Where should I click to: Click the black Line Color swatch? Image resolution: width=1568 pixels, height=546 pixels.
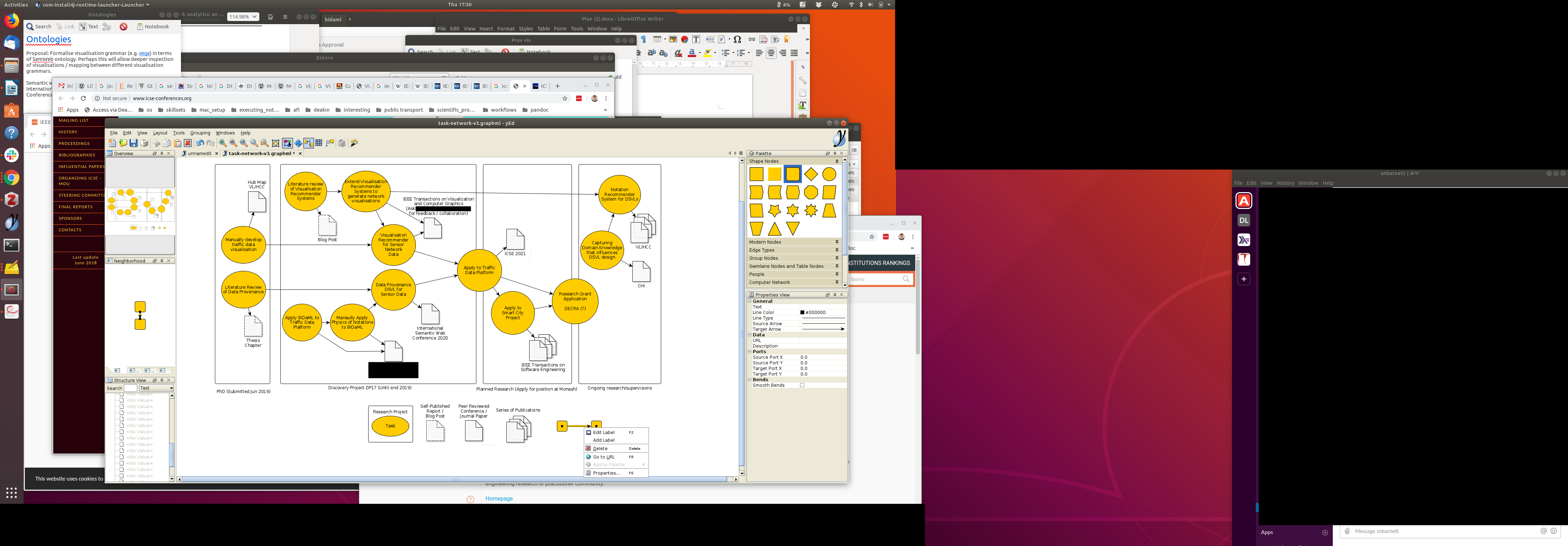coord(802,312)
